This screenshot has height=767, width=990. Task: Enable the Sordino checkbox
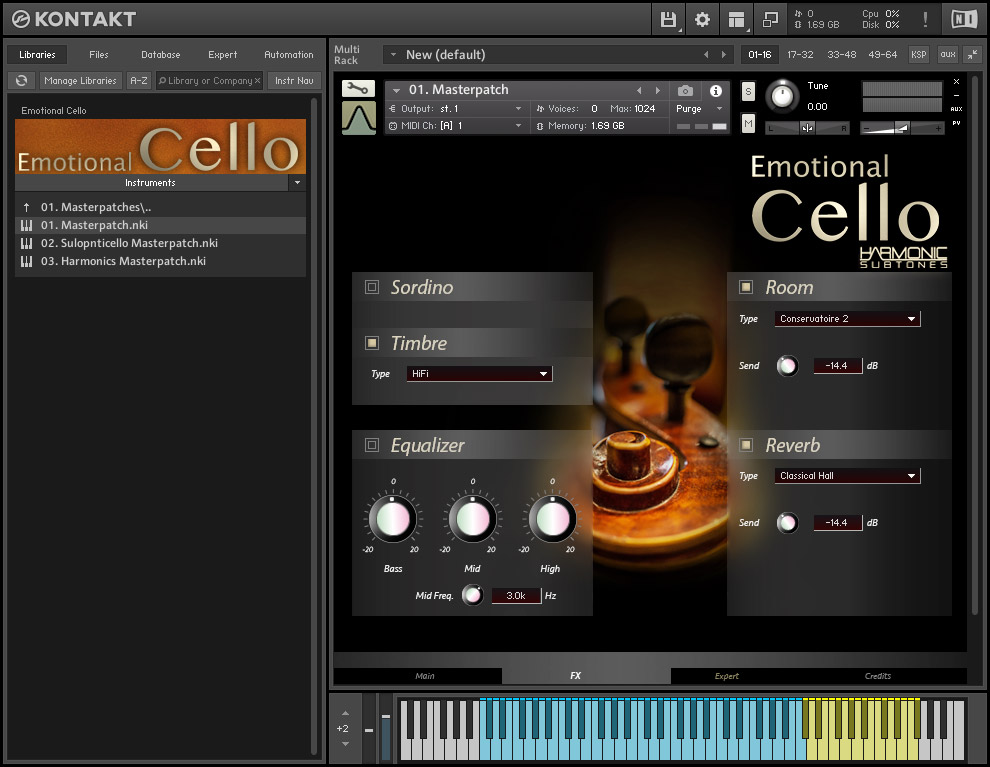tap(372, 288)
